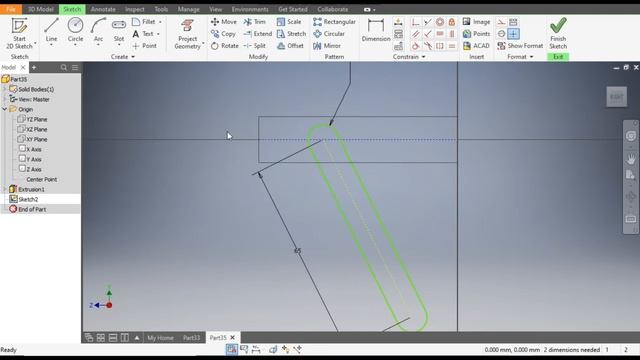Open the My Home document tab
The width and height of the screenshot is (640, 360).
[x=160, y=338]
